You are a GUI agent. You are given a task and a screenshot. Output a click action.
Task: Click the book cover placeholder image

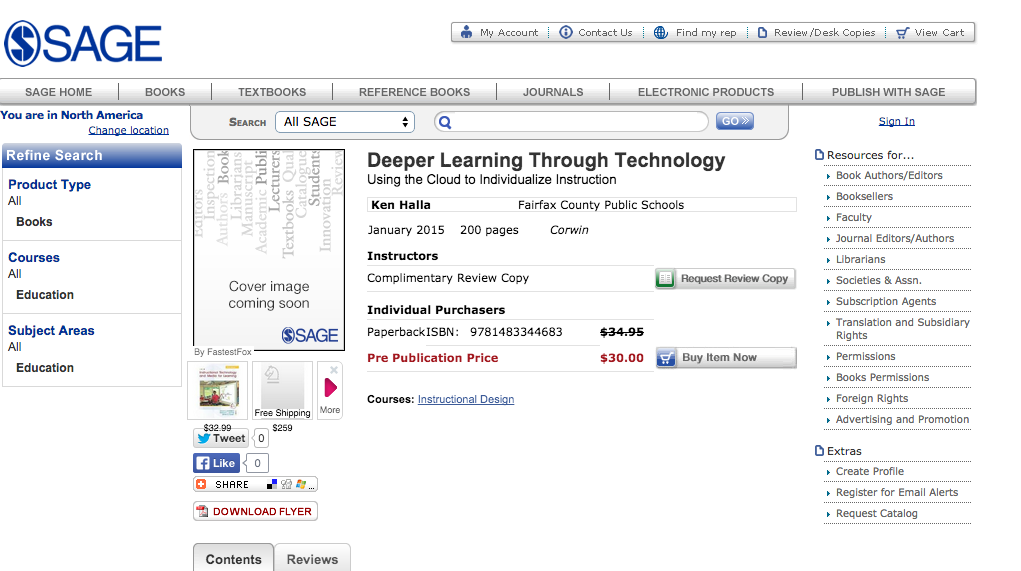[269, 249]
